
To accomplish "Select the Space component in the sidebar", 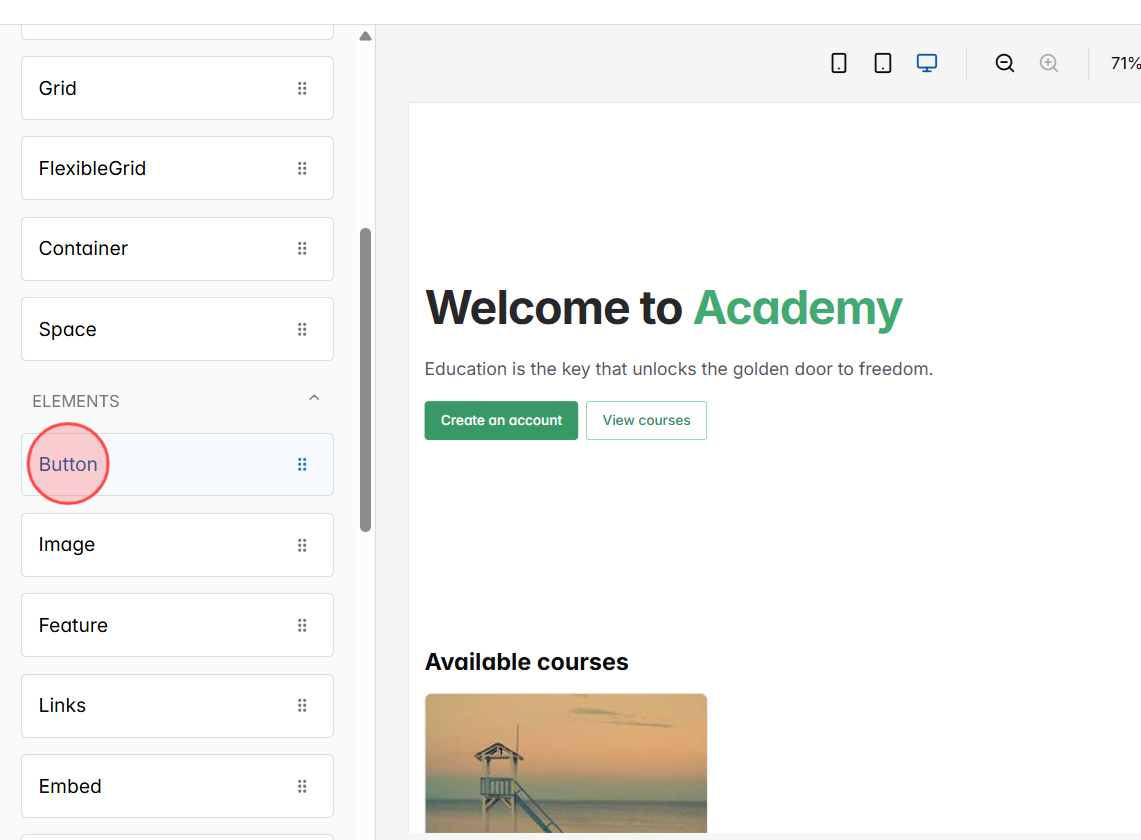I will 150,328.
